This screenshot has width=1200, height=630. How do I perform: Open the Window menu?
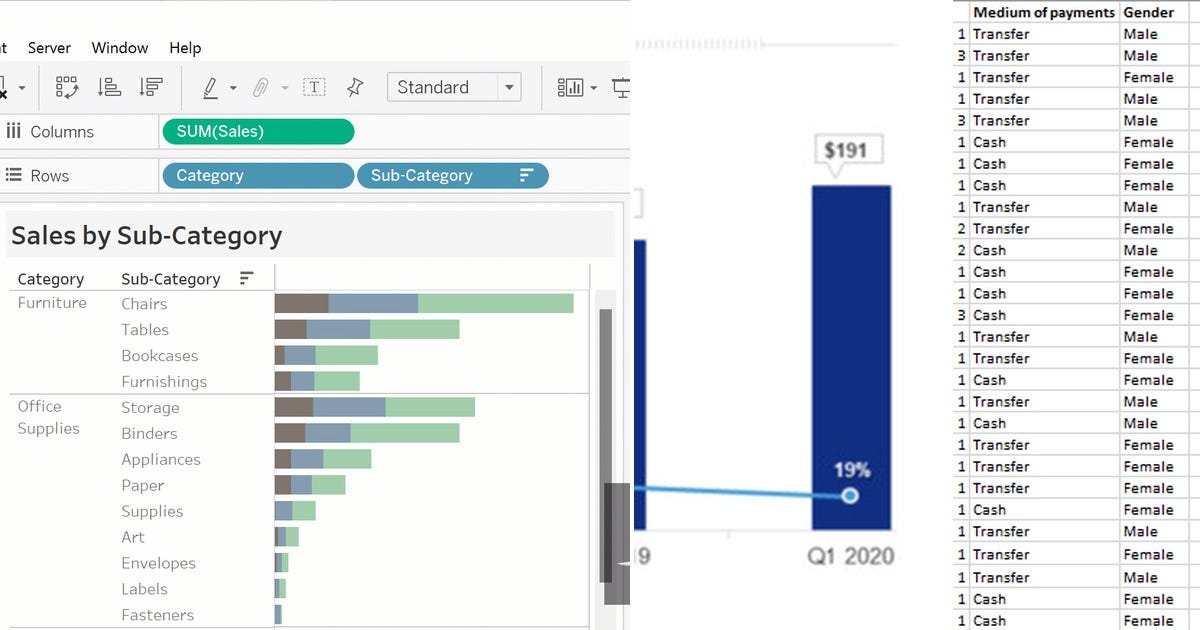coord(120,47)
